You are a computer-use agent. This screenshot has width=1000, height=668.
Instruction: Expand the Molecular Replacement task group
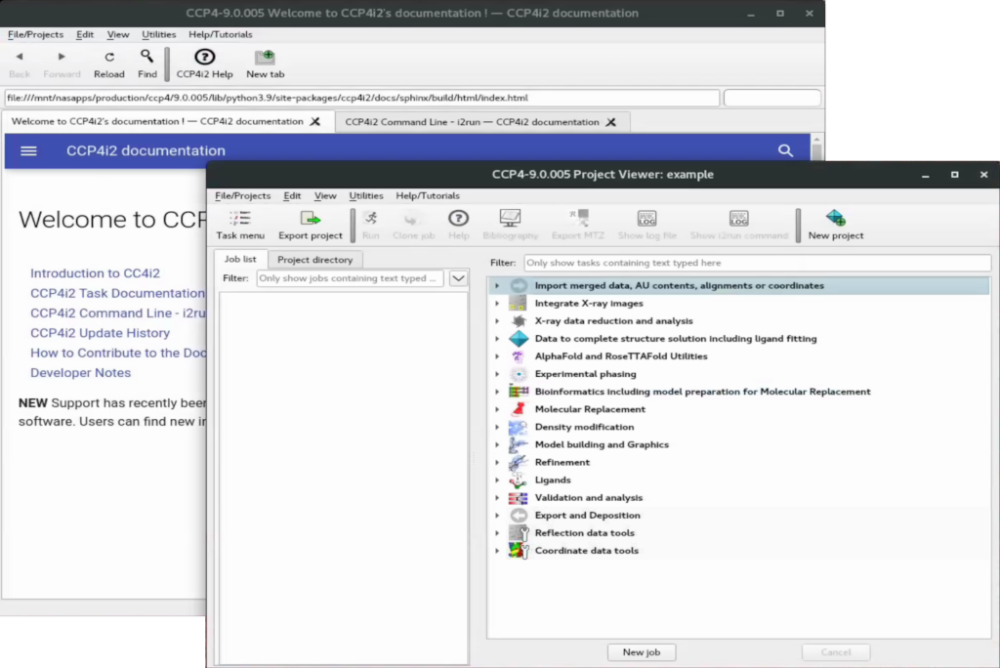[x=497, y=409]
